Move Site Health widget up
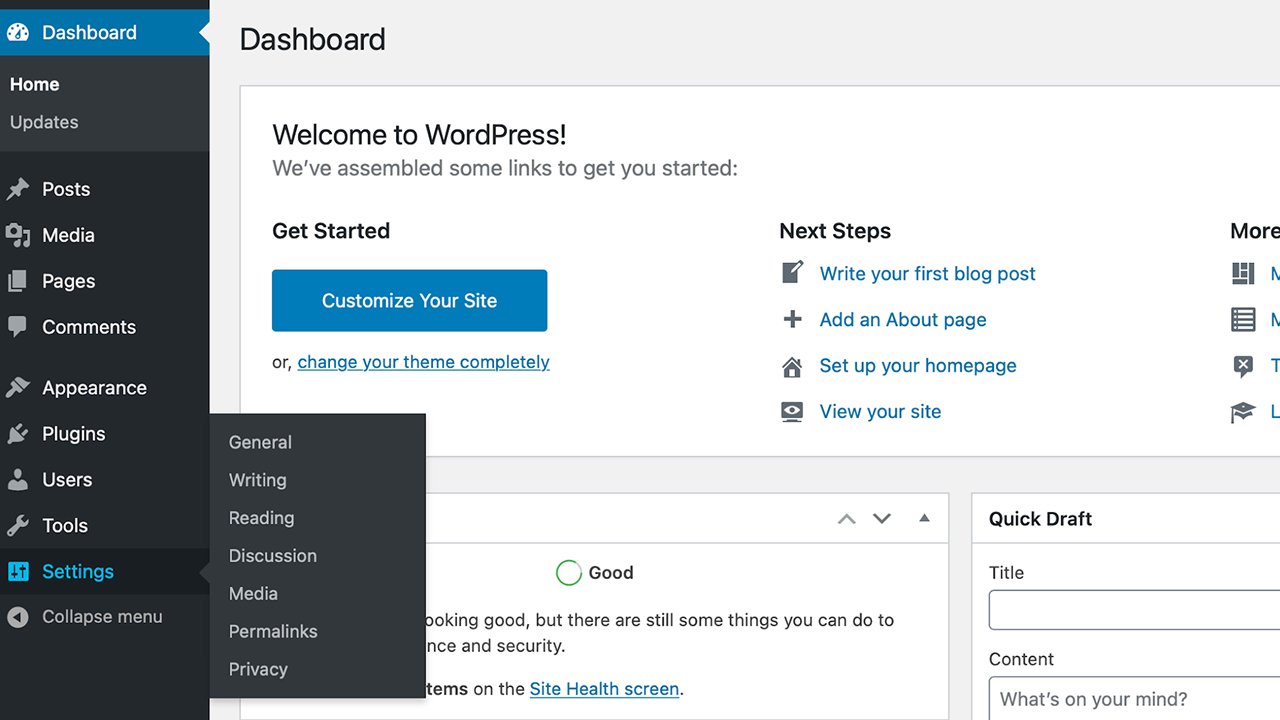 (847, 519)
